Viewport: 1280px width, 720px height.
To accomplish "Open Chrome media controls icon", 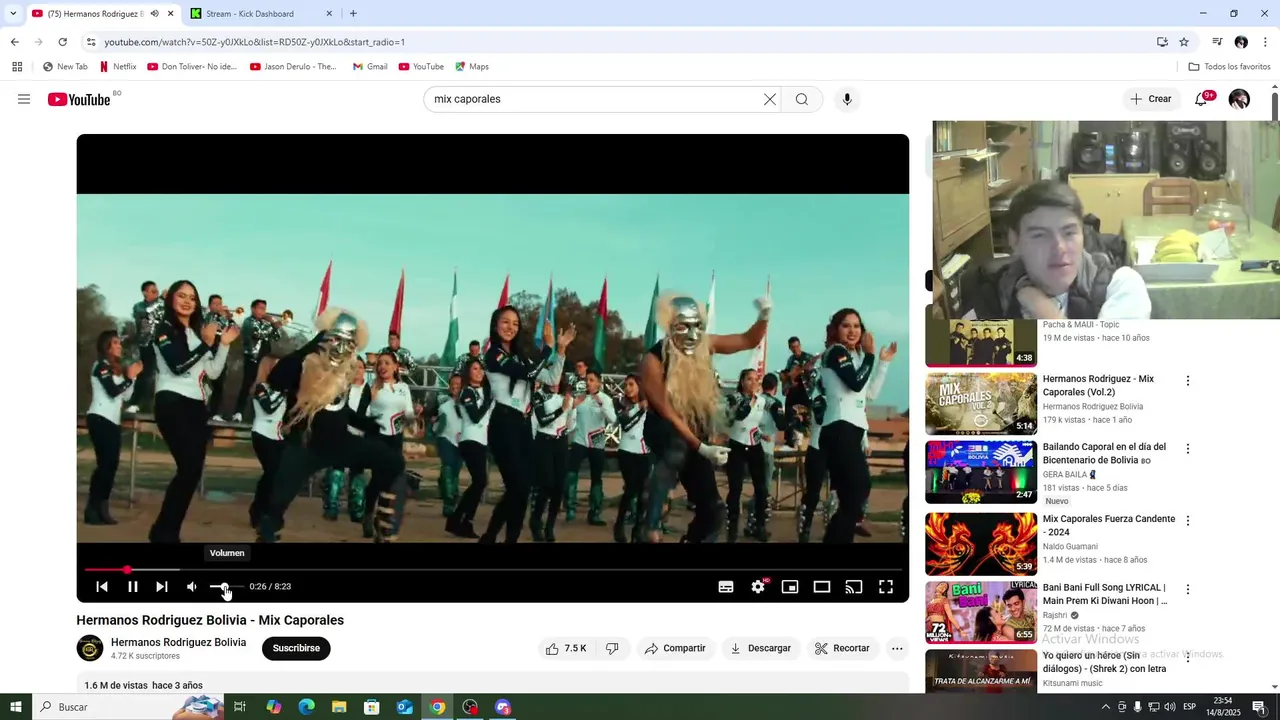I will (x=1217, y=42).
